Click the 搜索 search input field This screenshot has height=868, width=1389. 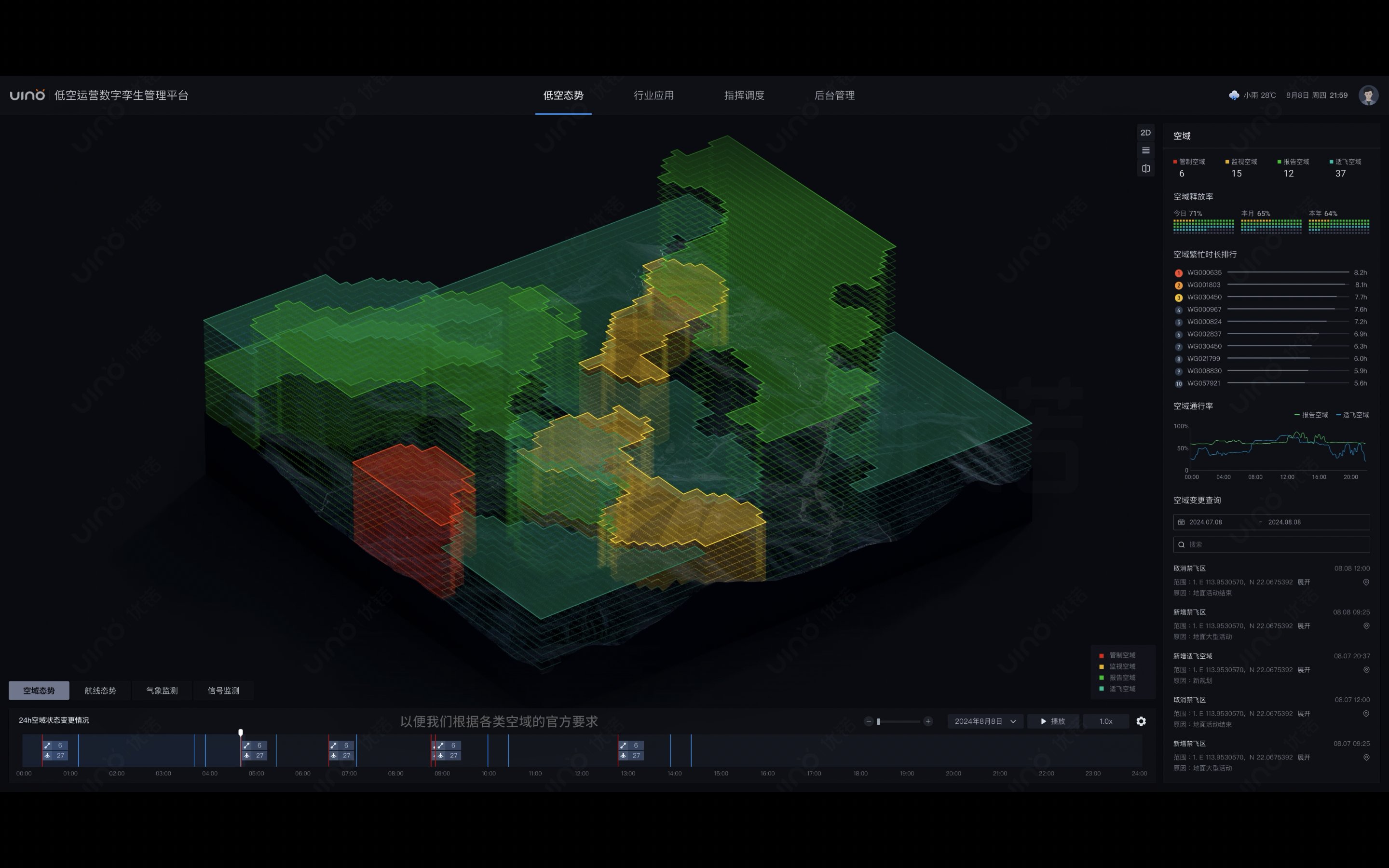click(x=1271, y=544)
